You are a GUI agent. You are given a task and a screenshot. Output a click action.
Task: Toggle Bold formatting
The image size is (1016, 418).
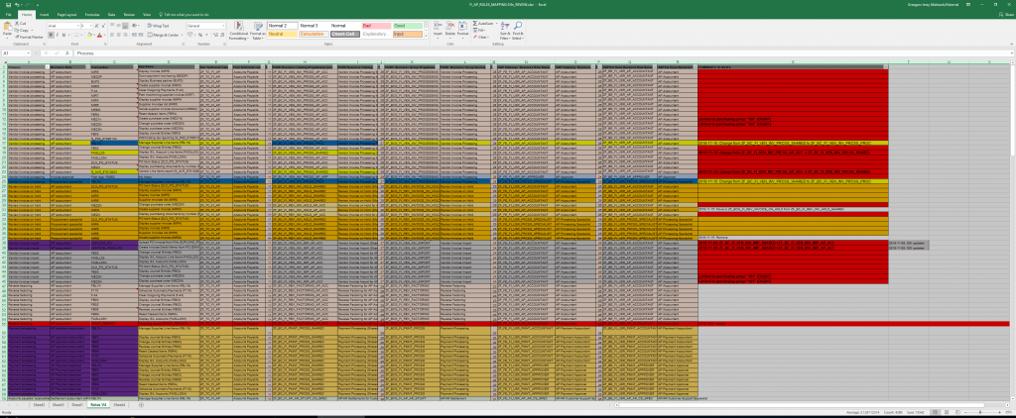coord(51,35)
